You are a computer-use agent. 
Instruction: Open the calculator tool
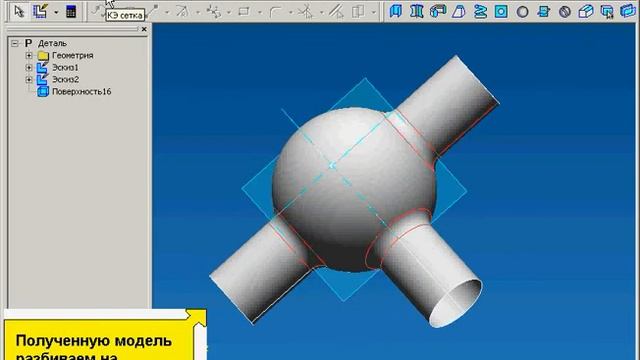click(71, 11)
